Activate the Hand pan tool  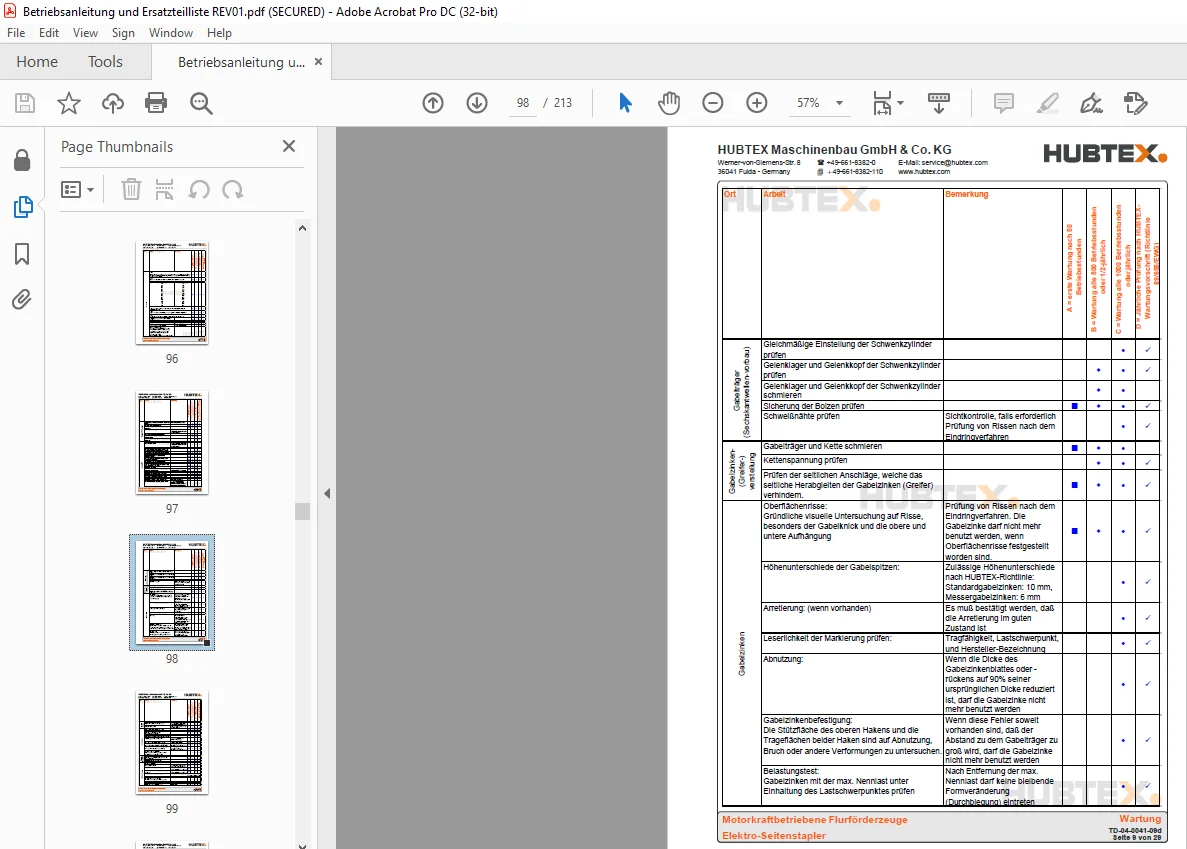pyautogui.click(x=669, y=103)
